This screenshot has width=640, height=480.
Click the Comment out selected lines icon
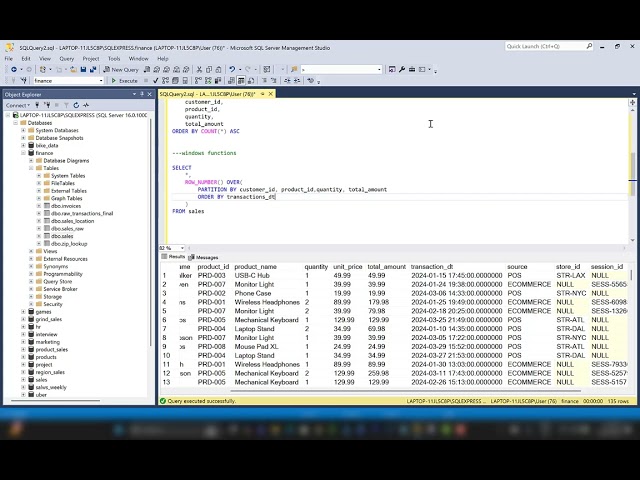(x=264, y=81)
